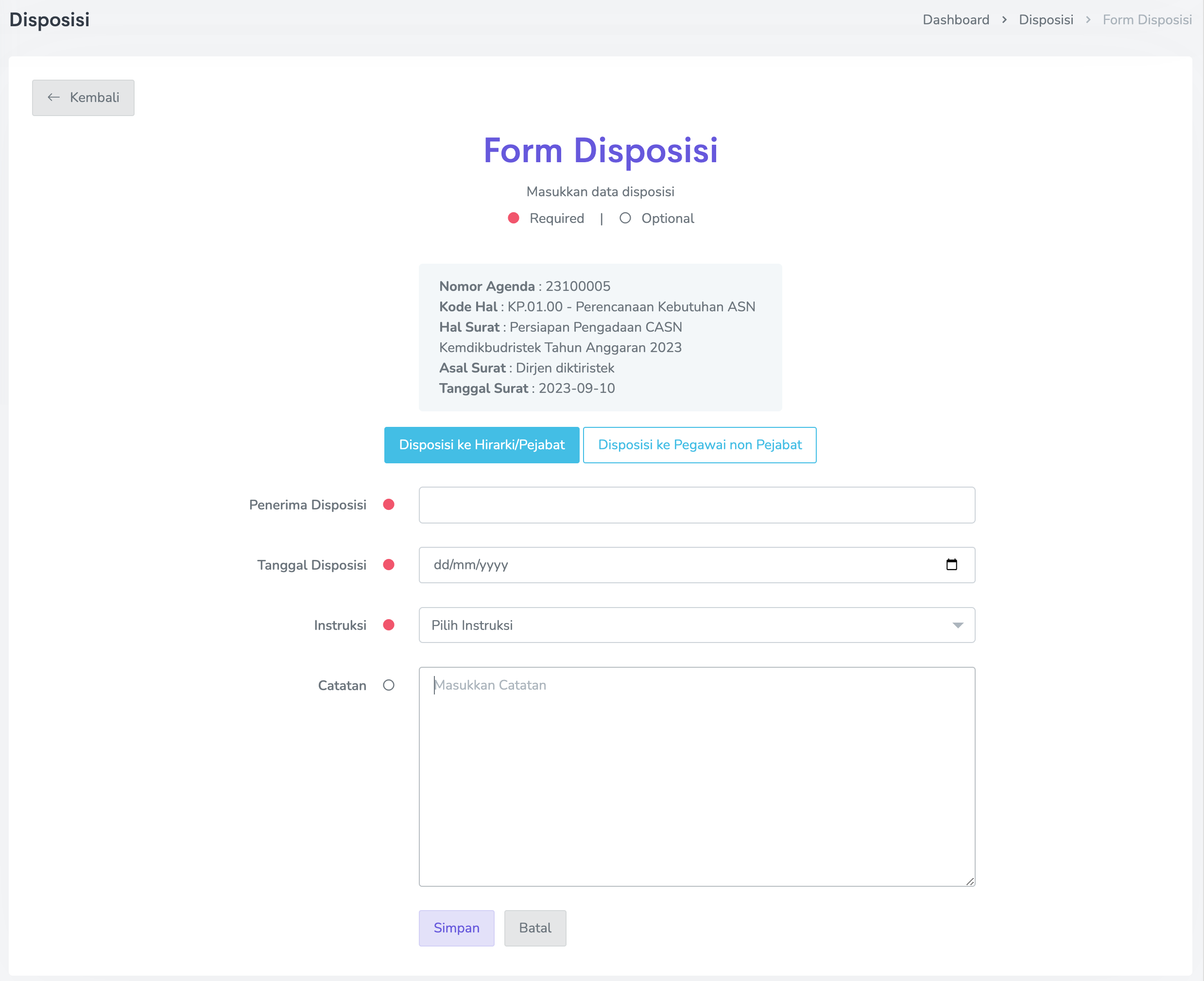Viewport: 1204px width, 981px height.
Task: Click the hollow Optional legend circle
Action: 625,218
